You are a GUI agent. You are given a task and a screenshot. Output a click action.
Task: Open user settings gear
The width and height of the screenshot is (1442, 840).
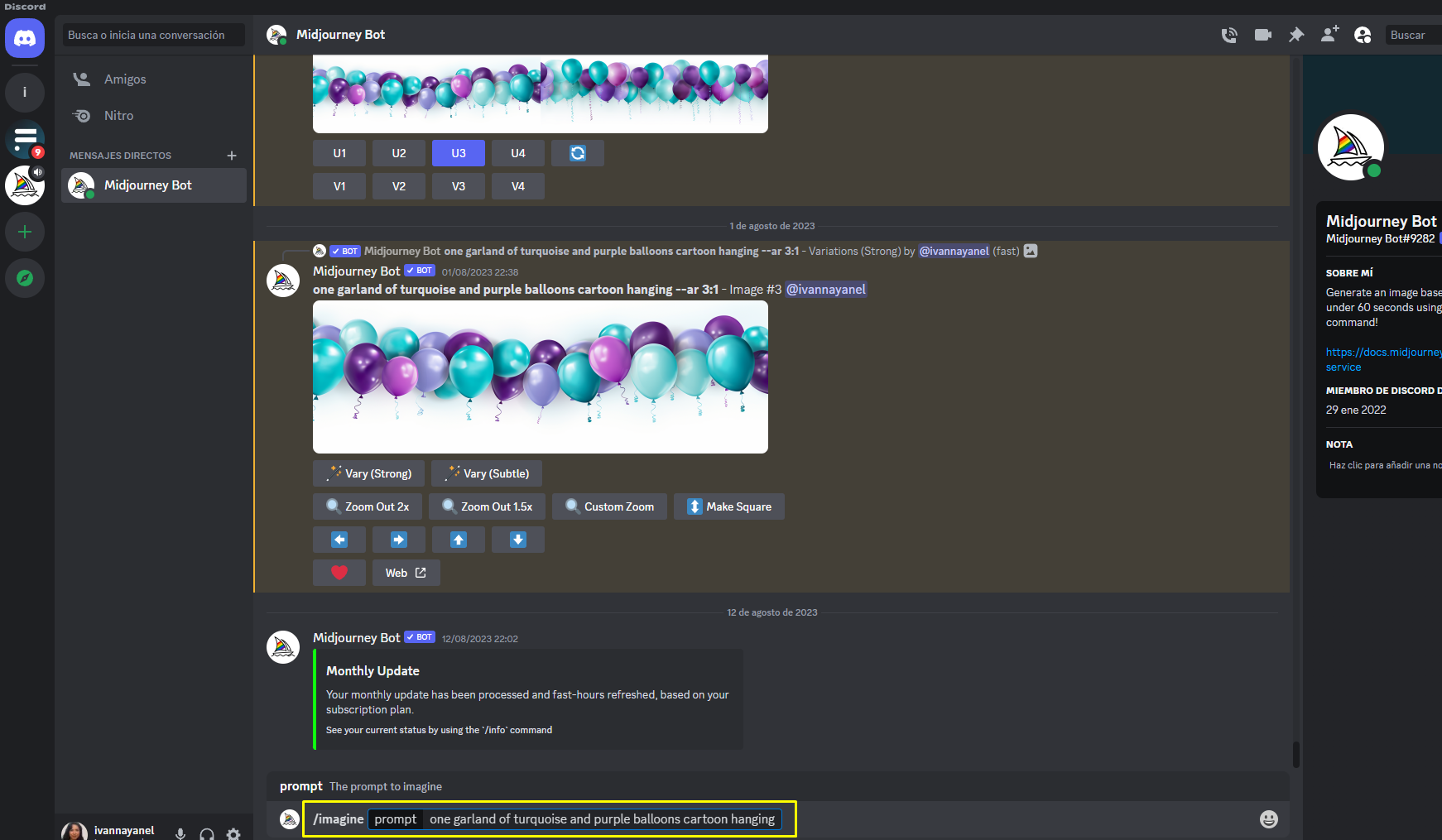click(x=233, y=833)
